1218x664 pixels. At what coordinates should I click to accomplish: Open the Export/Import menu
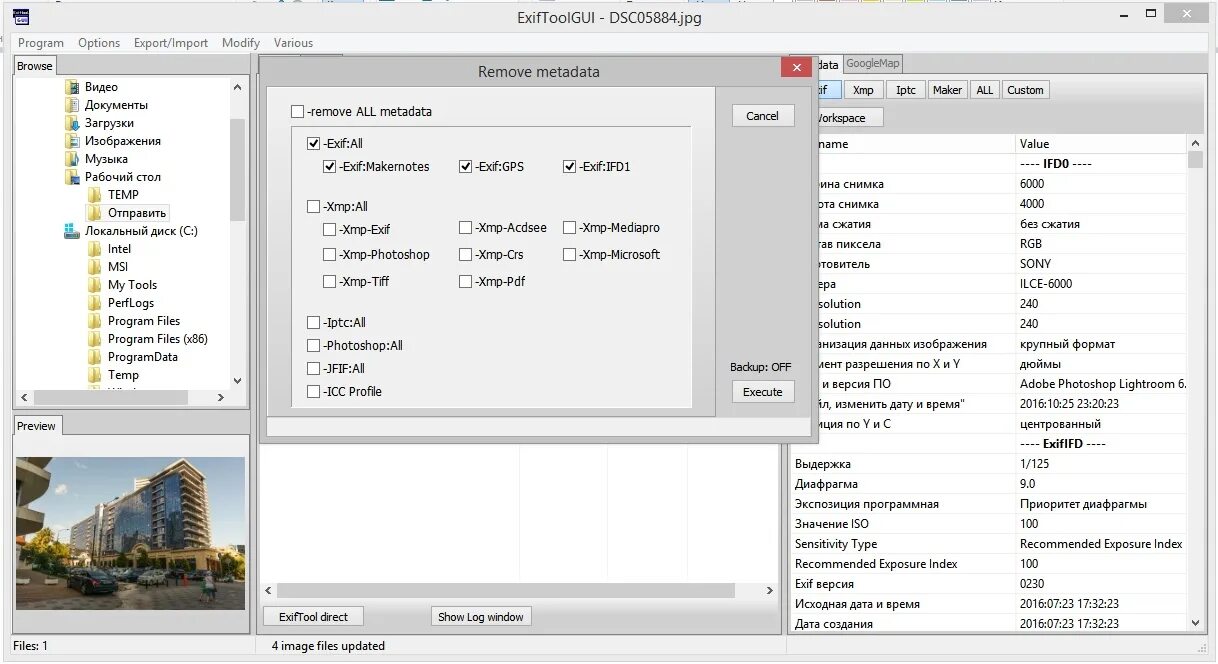click(171, 43)
